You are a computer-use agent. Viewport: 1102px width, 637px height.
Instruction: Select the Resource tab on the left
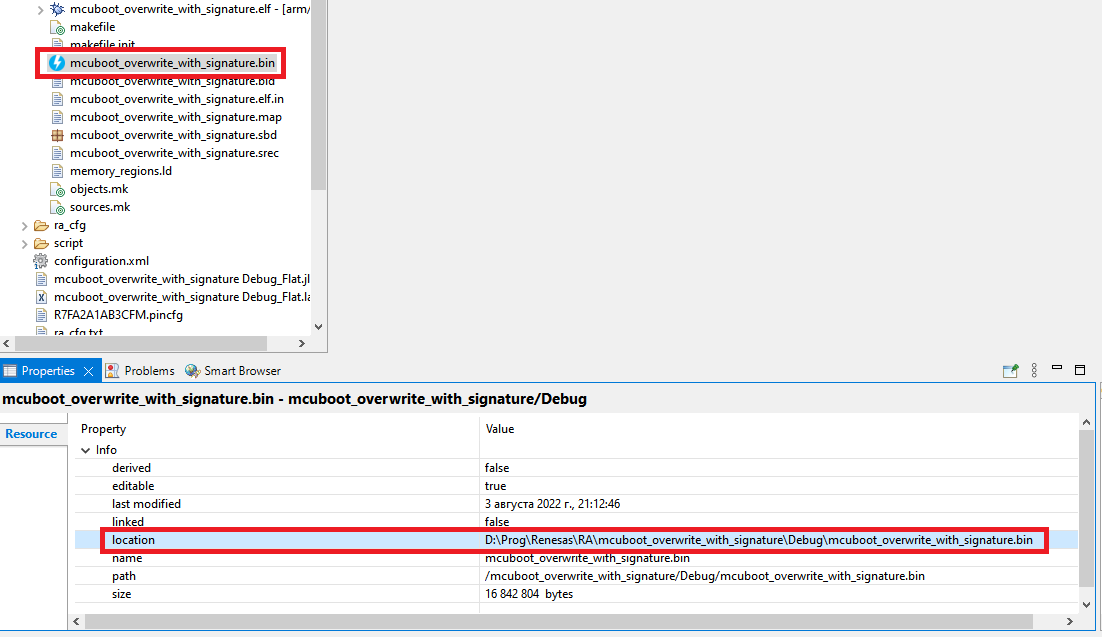[32, 433]
